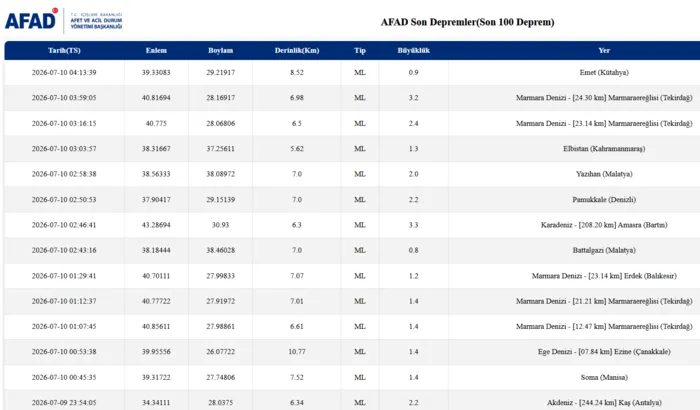Screen dimensions: 700x410
Task: Click the Yazıhan (Malatya) location entry
Action: tap(604, 174)
